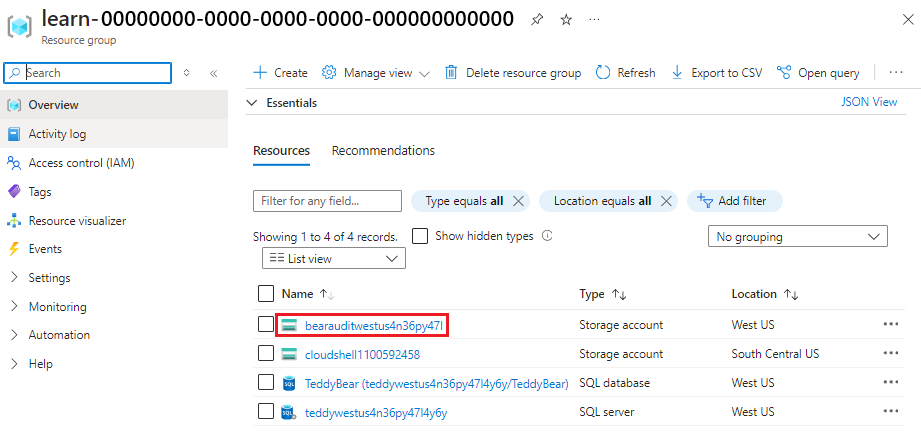
Task: Open the List view dropdown
Action: [x=334, y=259]
